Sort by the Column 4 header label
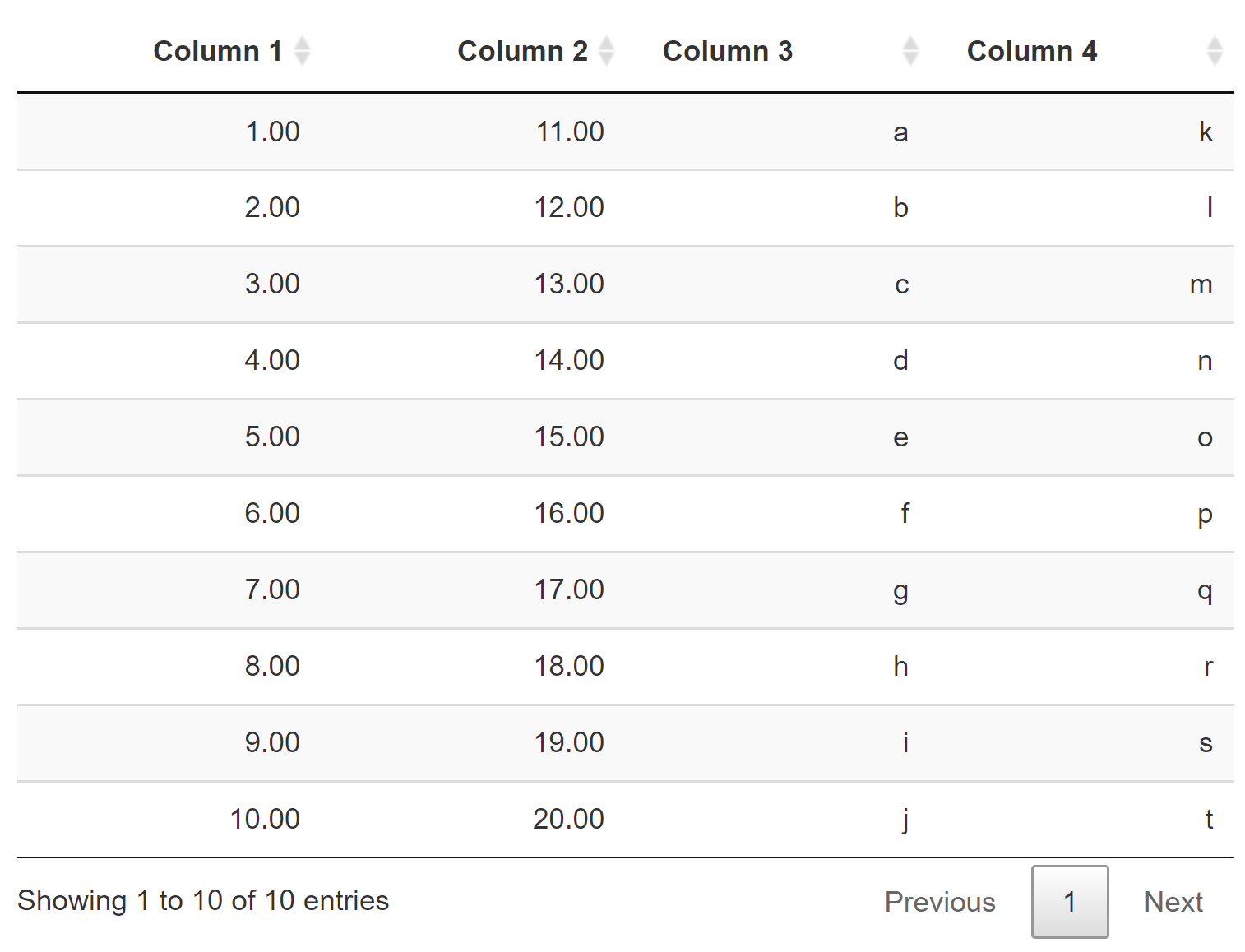The width and height of the screenshot is (1245, 952). pyautogui.click(x=1031, y=51)
